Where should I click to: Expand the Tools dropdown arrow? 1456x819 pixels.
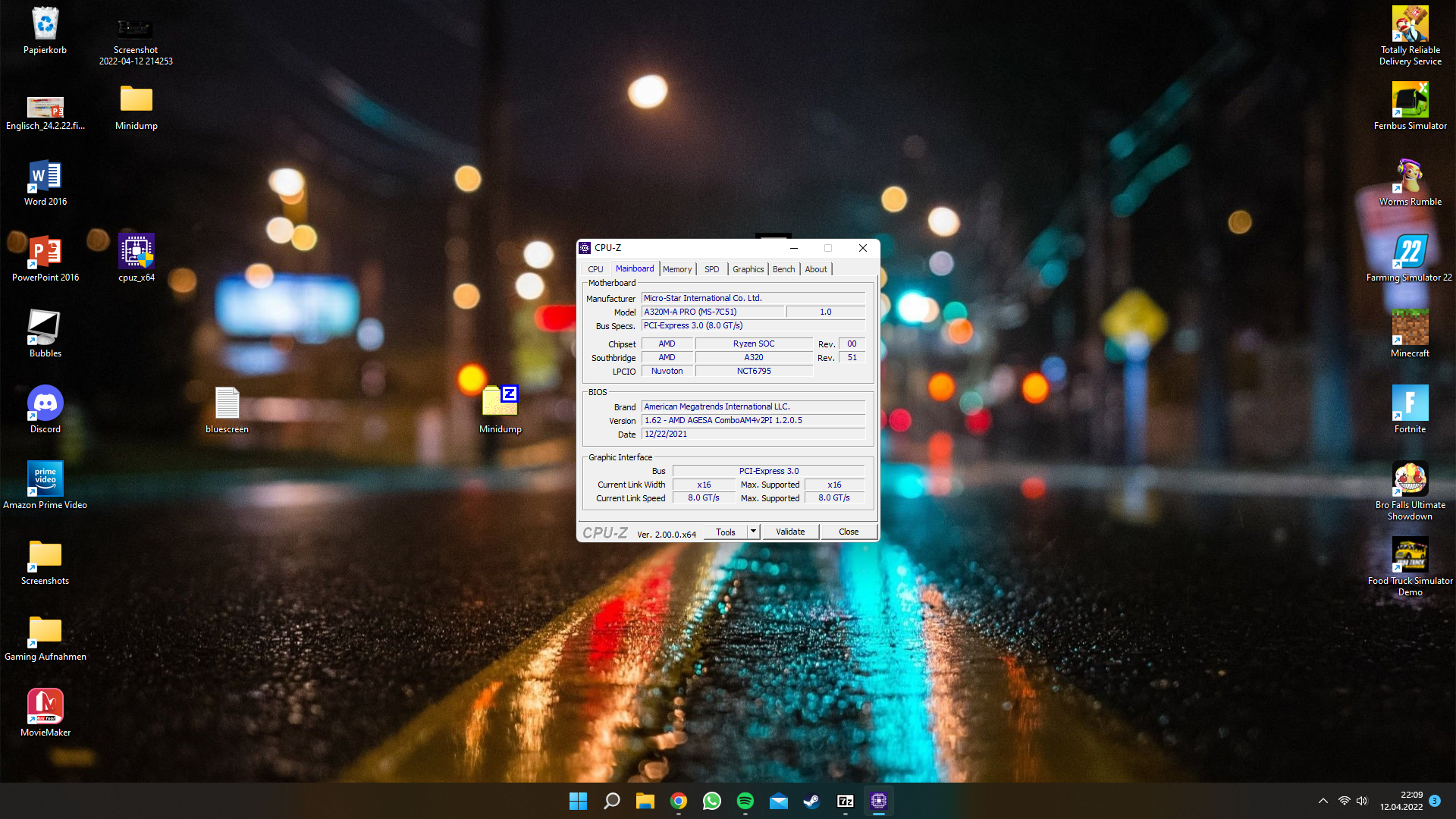[753, 532]
